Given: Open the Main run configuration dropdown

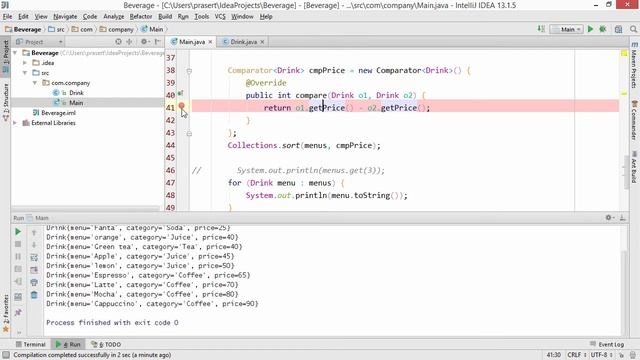Looking at the screenshot, I should coord(566,29).
